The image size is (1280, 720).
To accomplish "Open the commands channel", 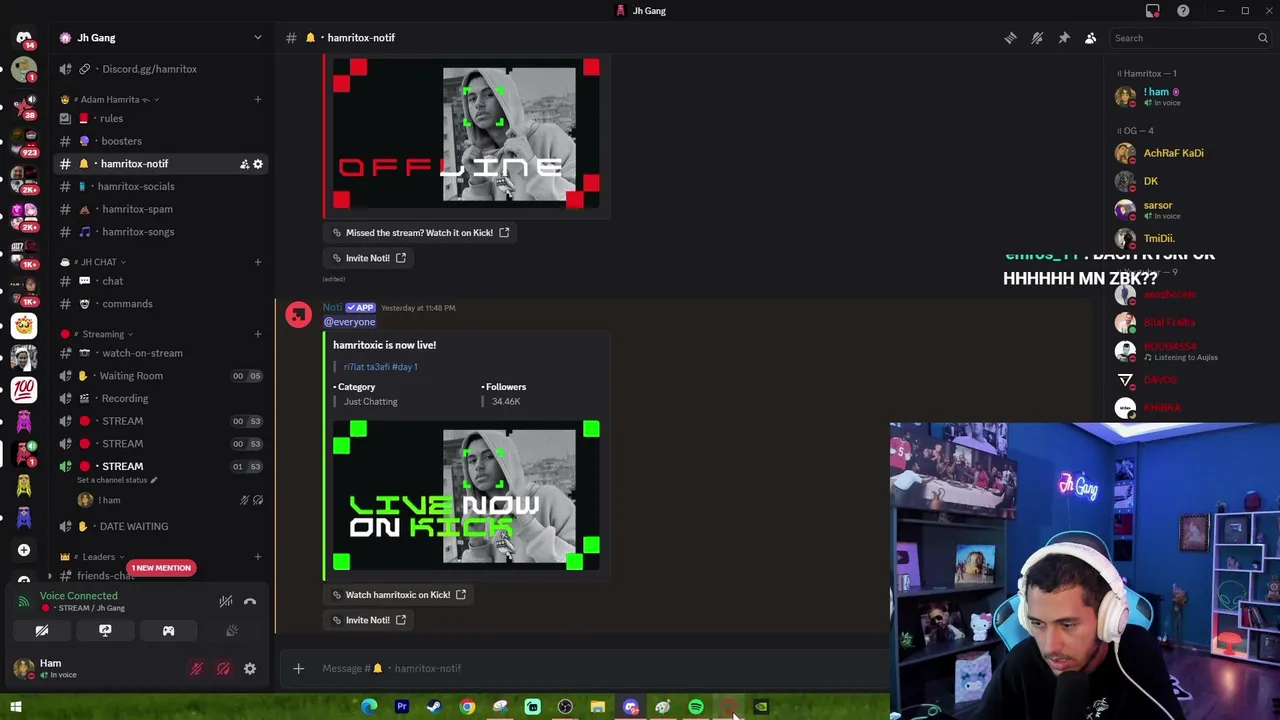I will pyautogui.click(x=127, y=304).
